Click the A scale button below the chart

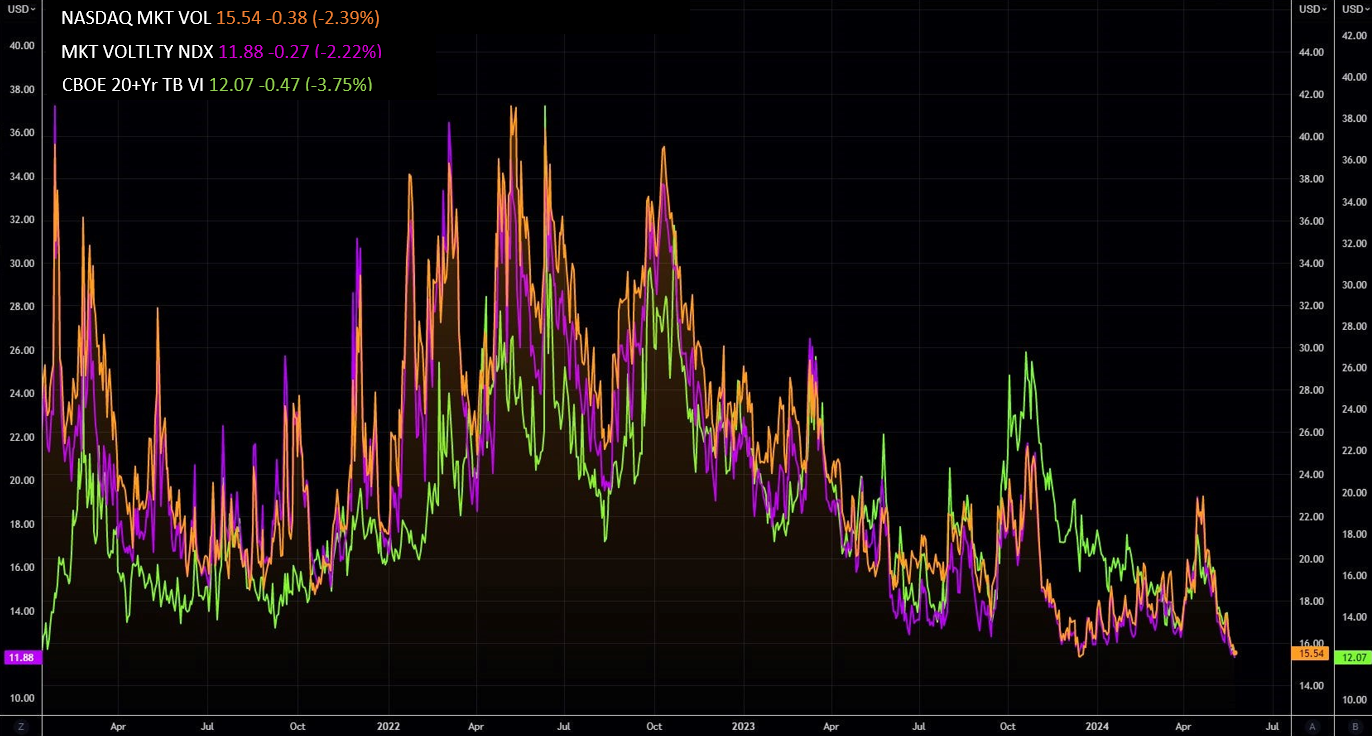(x=1312, y=726)
